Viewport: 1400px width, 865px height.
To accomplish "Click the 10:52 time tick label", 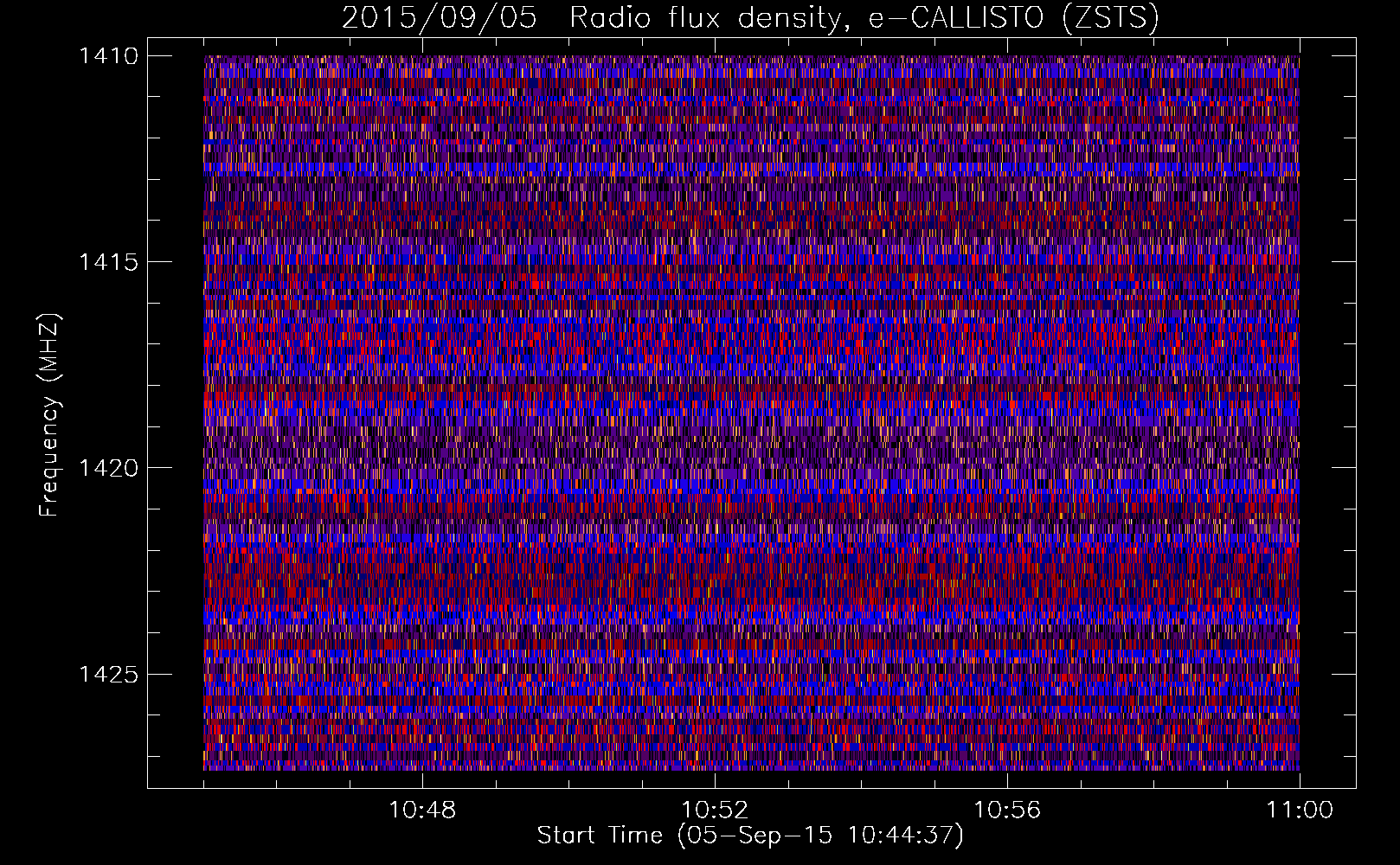I will [715, 811].
